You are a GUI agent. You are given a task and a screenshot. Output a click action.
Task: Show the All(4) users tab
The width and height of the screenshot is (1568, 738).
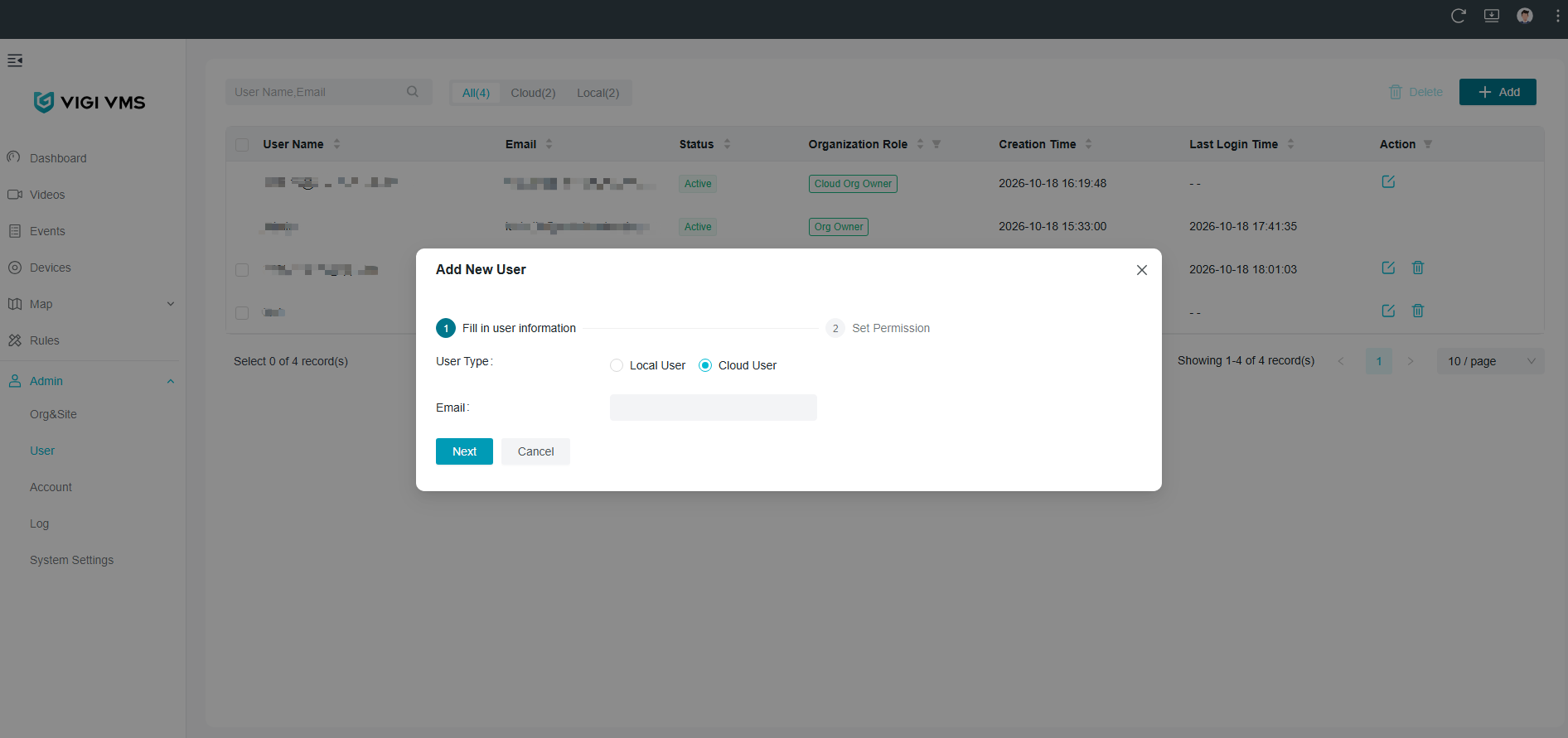click(476, 93)
